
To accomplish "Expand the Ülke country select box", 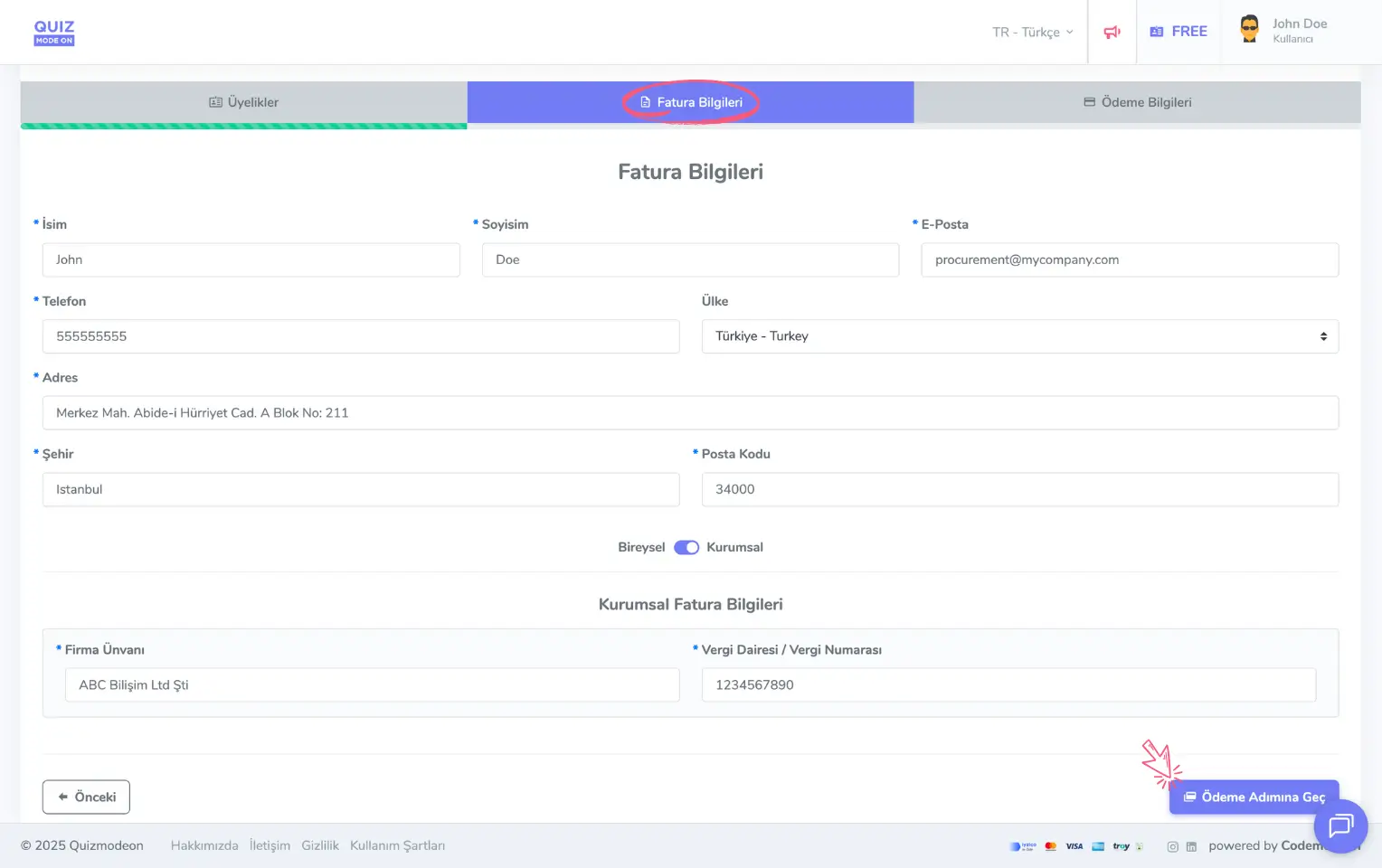I will (1019, 336).
